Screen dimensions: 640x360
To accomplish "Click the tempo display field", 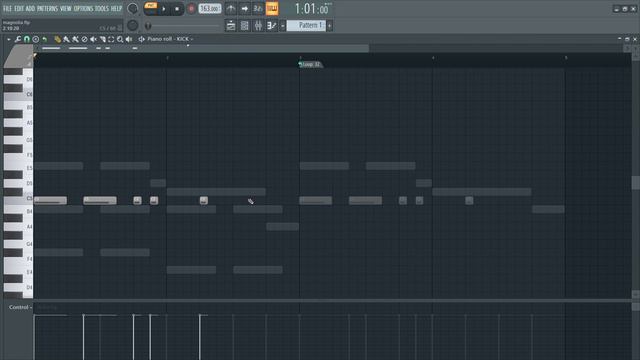I will pos(210,9).
